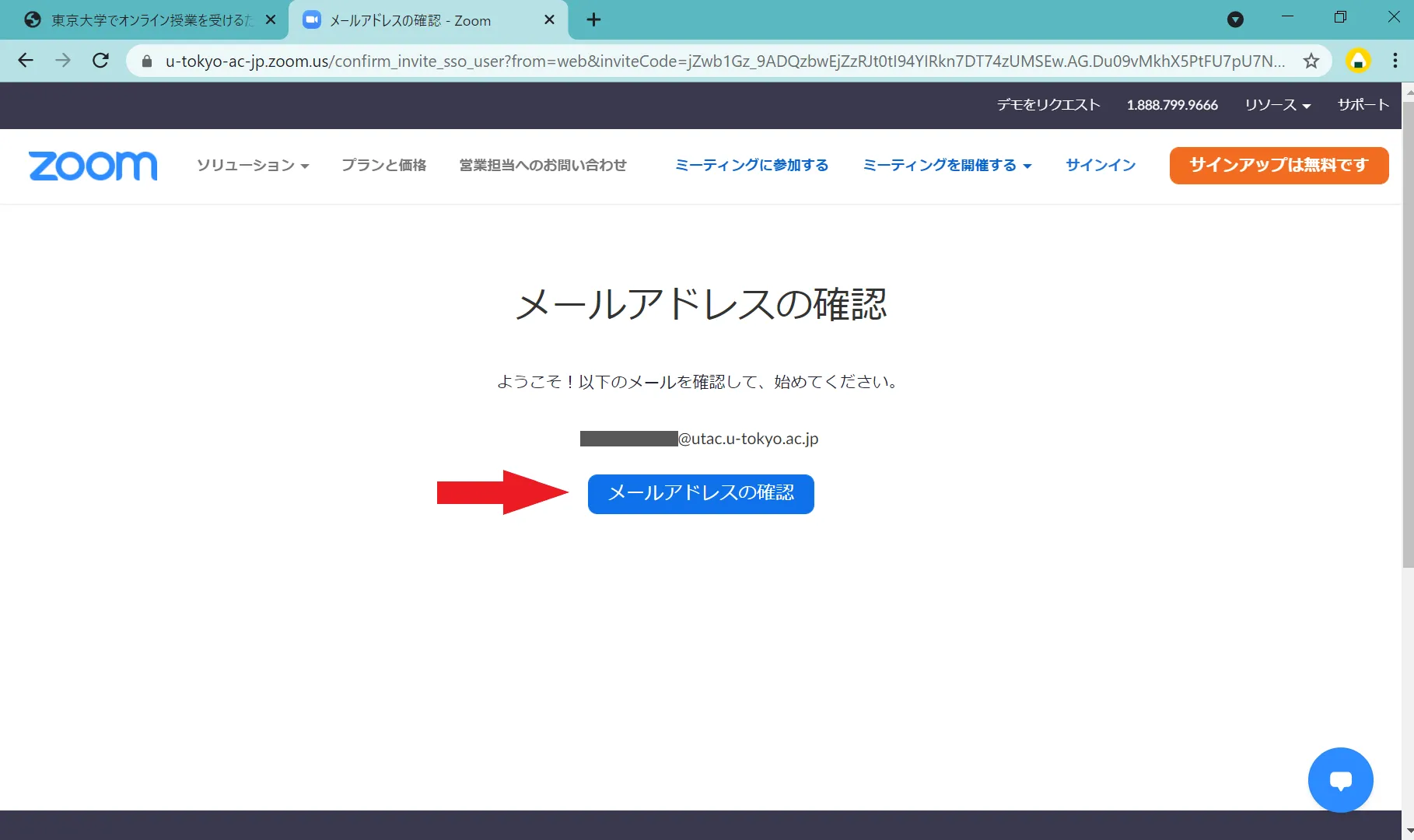This screenshot has height=840, width=1414.
Task: Click the site lock icon
Action: pos(147,61)
